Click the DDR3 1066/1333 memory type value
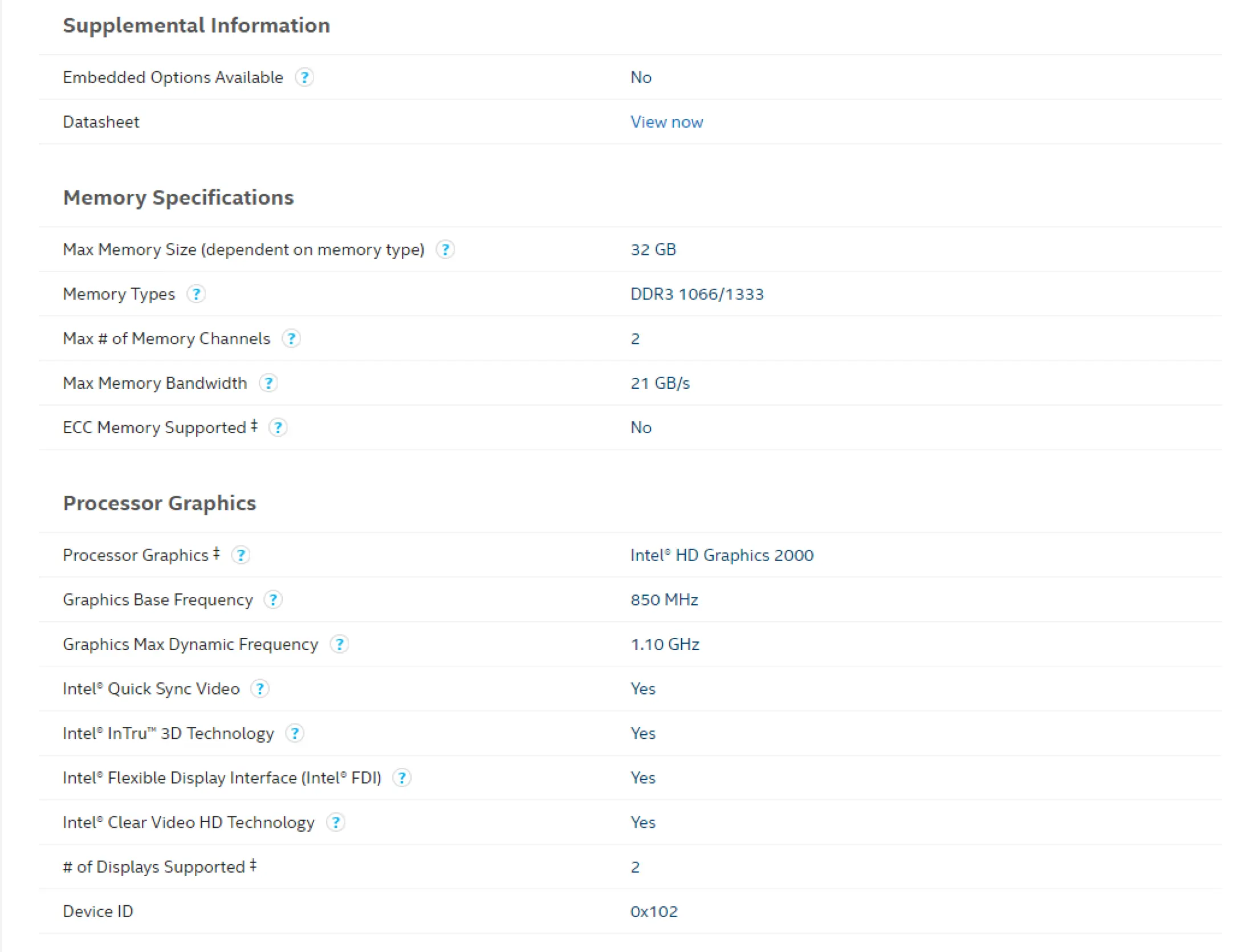 tap(697, 294)
